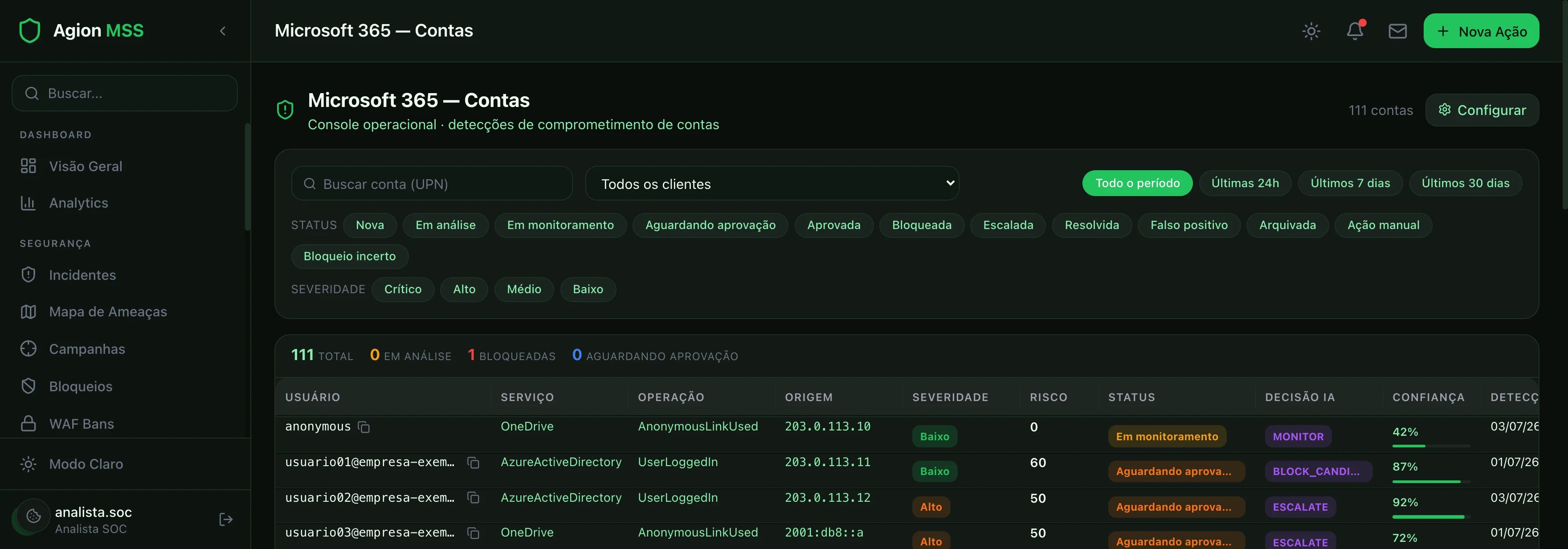This screenshot has width=1568, height=549.
Task: Select the Últimos 7 dias filter
Action: pyautogui.click(x=1350, y=183)
